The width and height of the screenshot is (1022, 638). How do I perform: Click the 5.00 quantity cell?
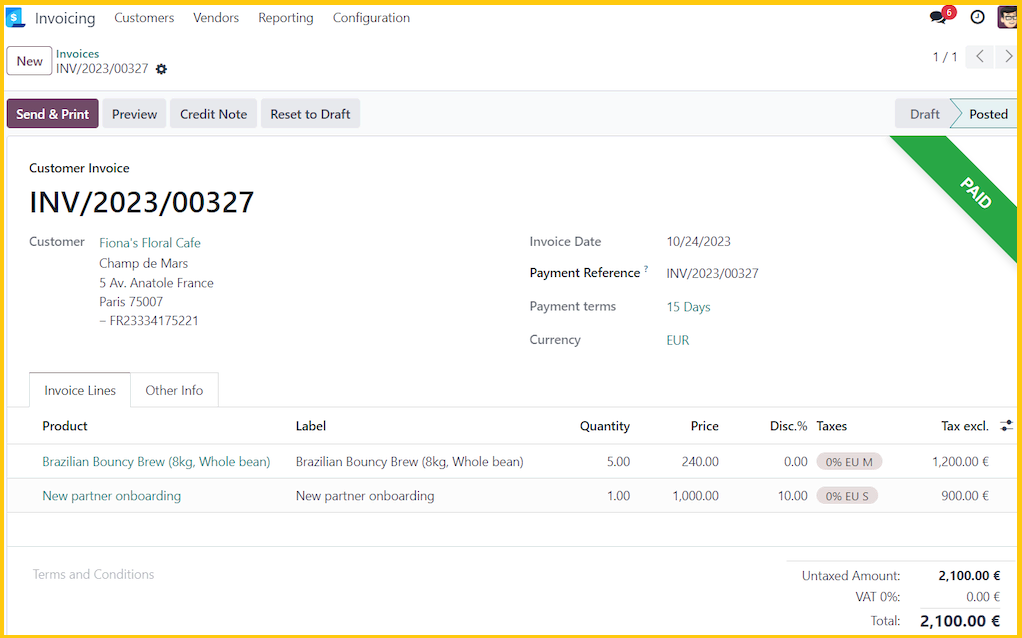(619, 461)
